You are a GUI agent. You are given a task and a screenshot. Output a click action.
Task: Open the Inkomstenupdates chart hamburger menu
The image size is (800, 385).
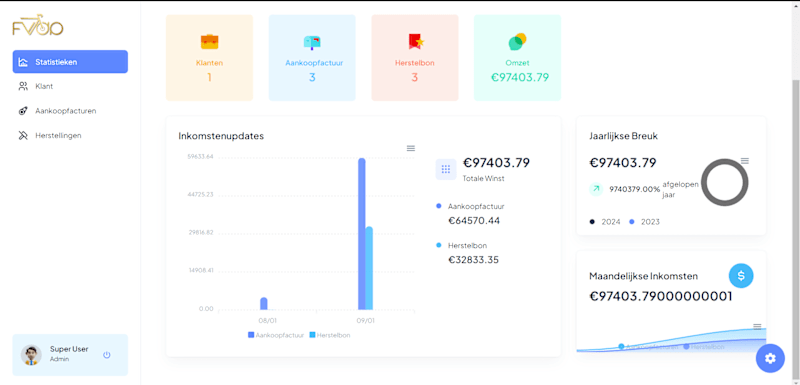pos(411,148)
